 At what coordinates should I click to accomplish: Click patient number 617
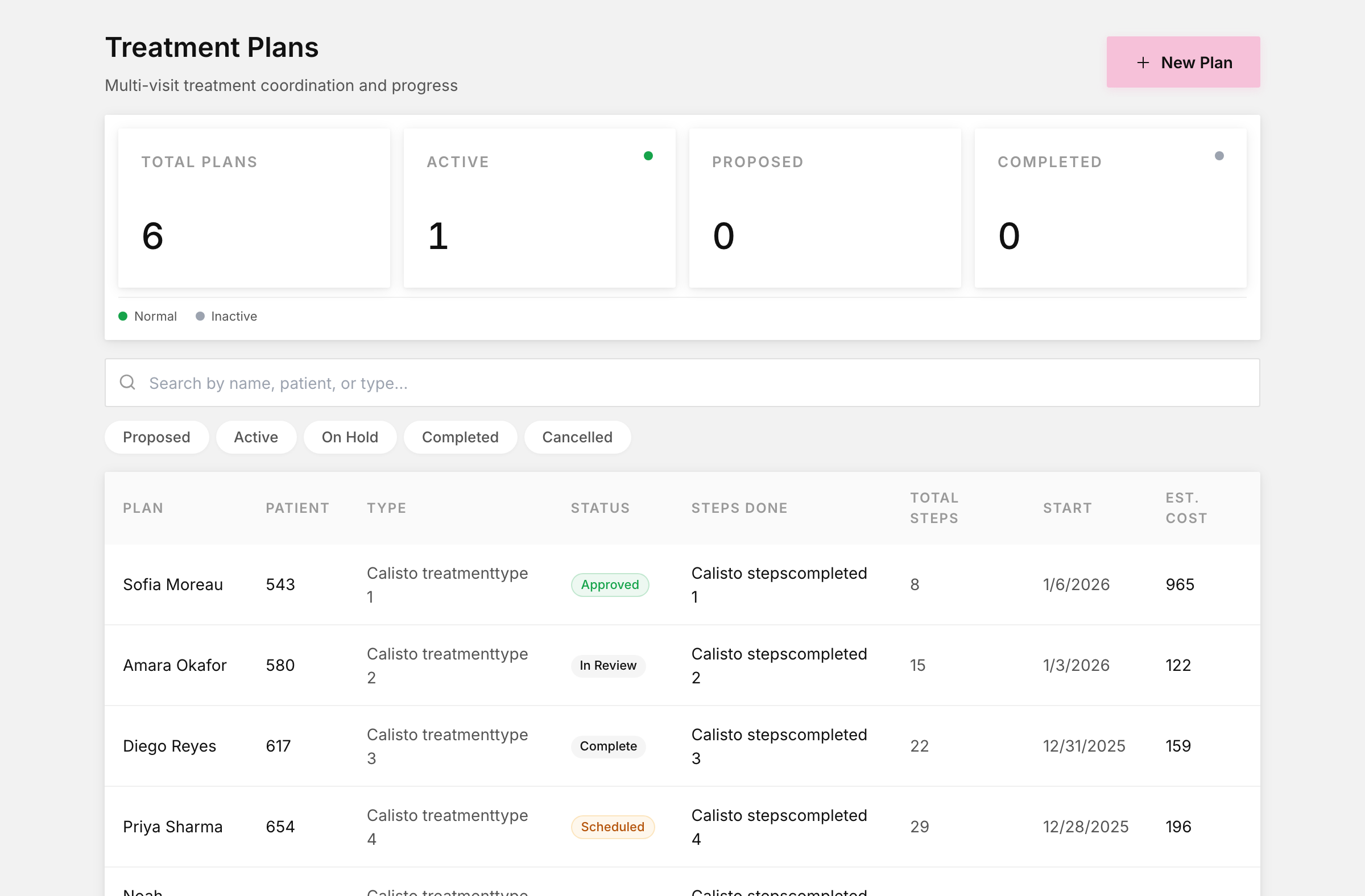tap(278, 746)
